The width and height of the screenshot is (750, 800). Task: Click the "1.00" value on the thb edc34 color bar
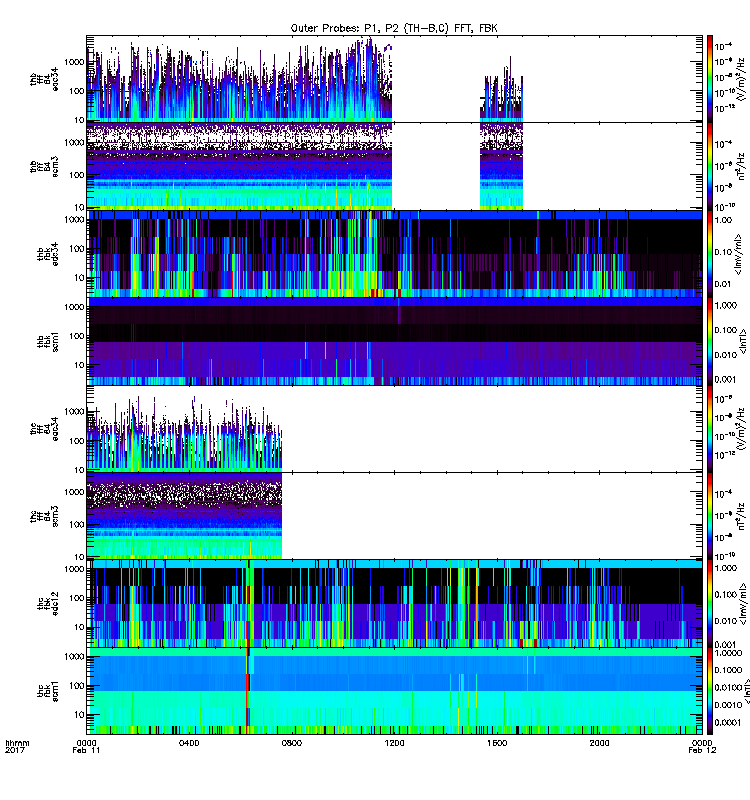[x=723, y=220]
